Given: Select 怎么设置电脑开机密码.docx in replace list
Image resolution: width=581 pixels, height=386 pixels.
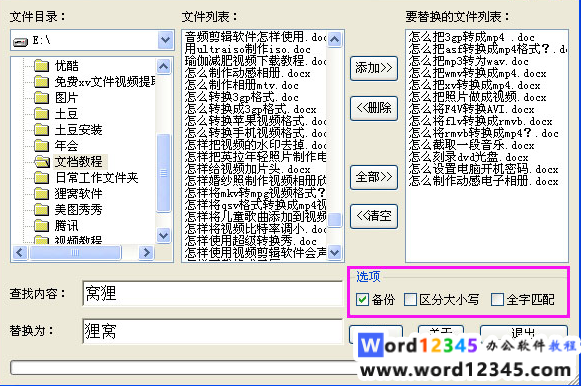Looking at the screenshot, I should (484, 169).
